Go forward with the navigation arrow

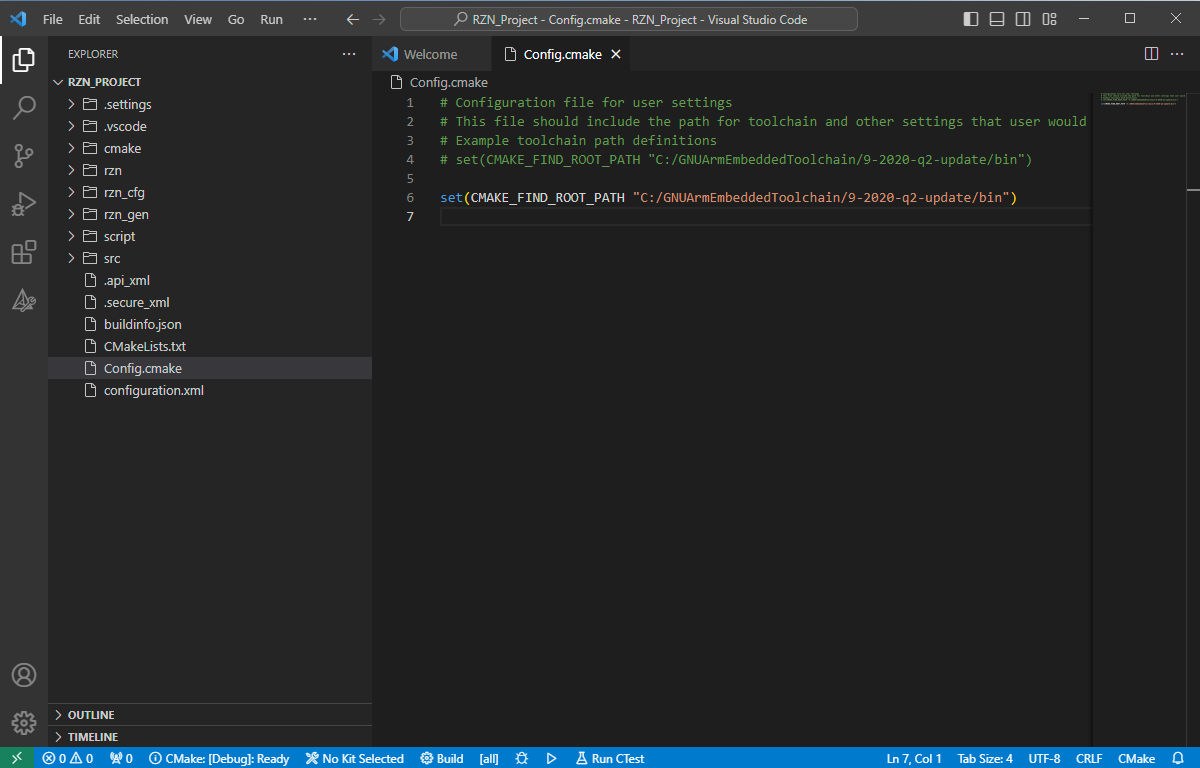coord(379,19)
